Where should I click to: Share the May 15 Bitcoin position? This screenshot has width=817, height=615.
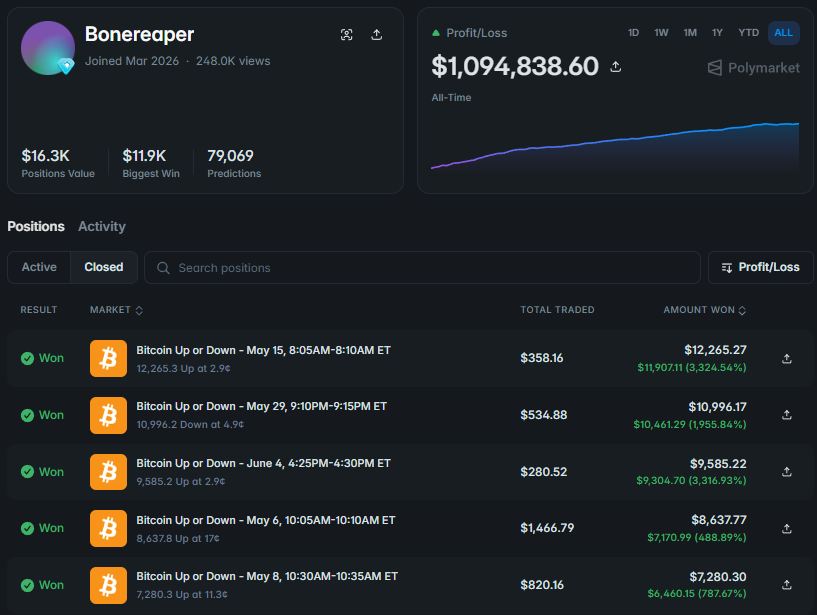(x=787, y=359)
